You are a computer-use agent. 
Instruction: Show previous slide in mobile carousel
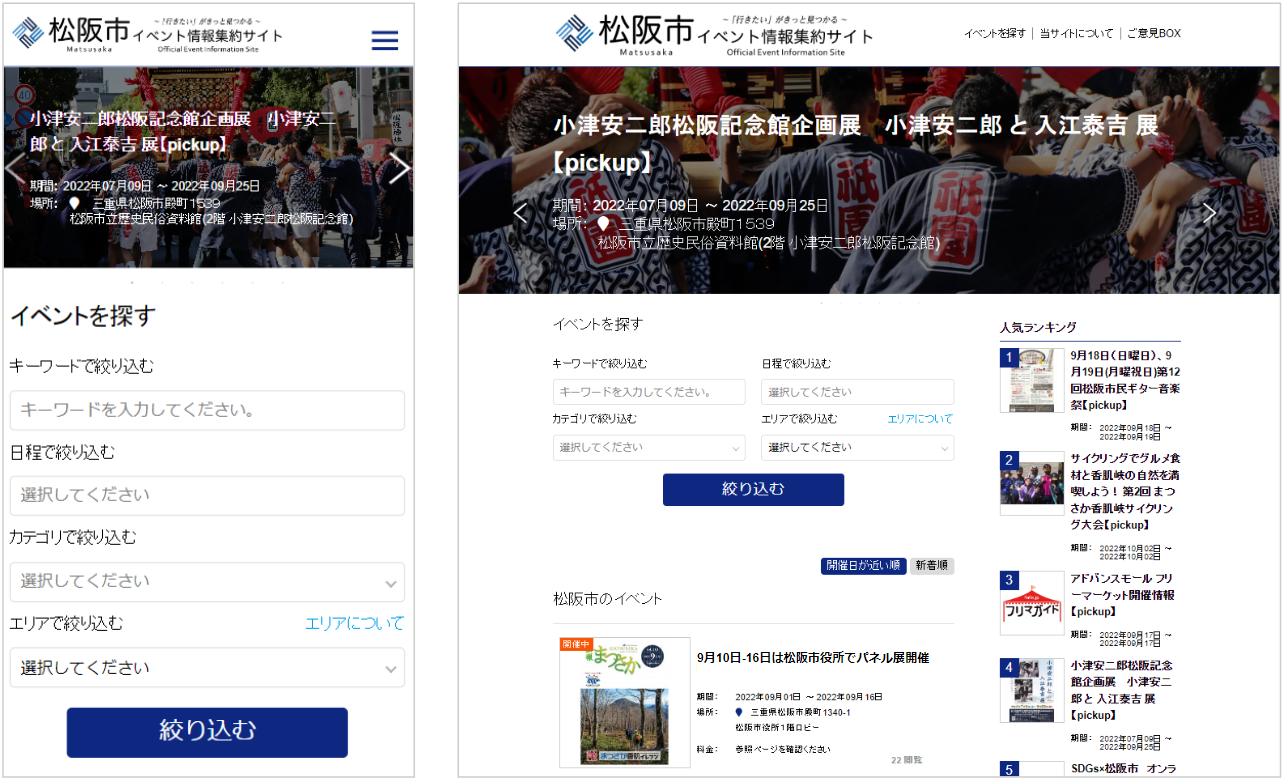pyautogui.click(x=16, y=169)
